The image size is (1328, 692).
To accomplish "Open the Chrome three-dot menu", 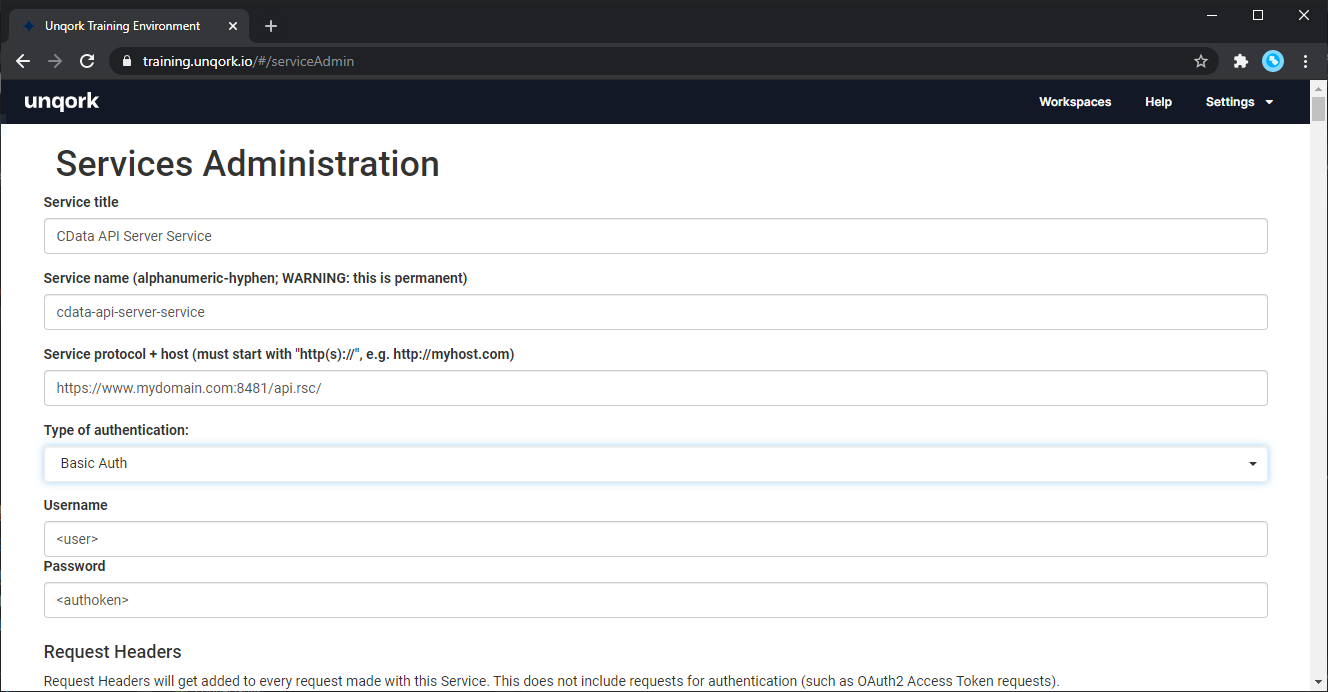I will click(x=1306, y=61).
